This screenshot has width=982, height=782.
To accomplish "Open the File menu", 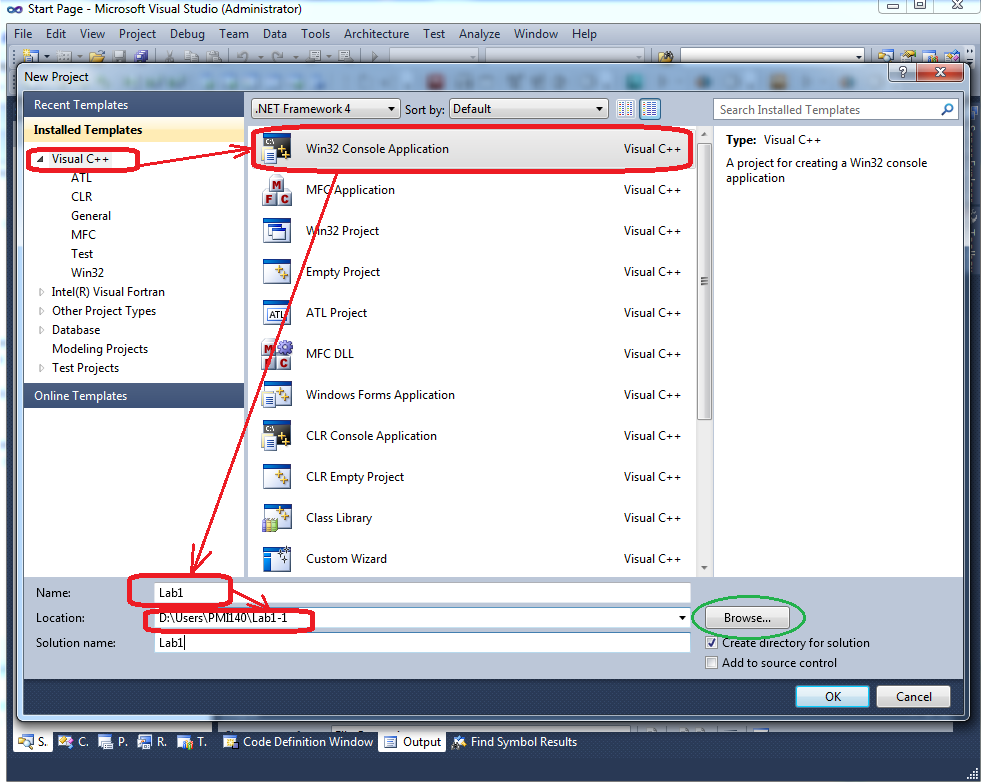I will click(x=23, y=34).
